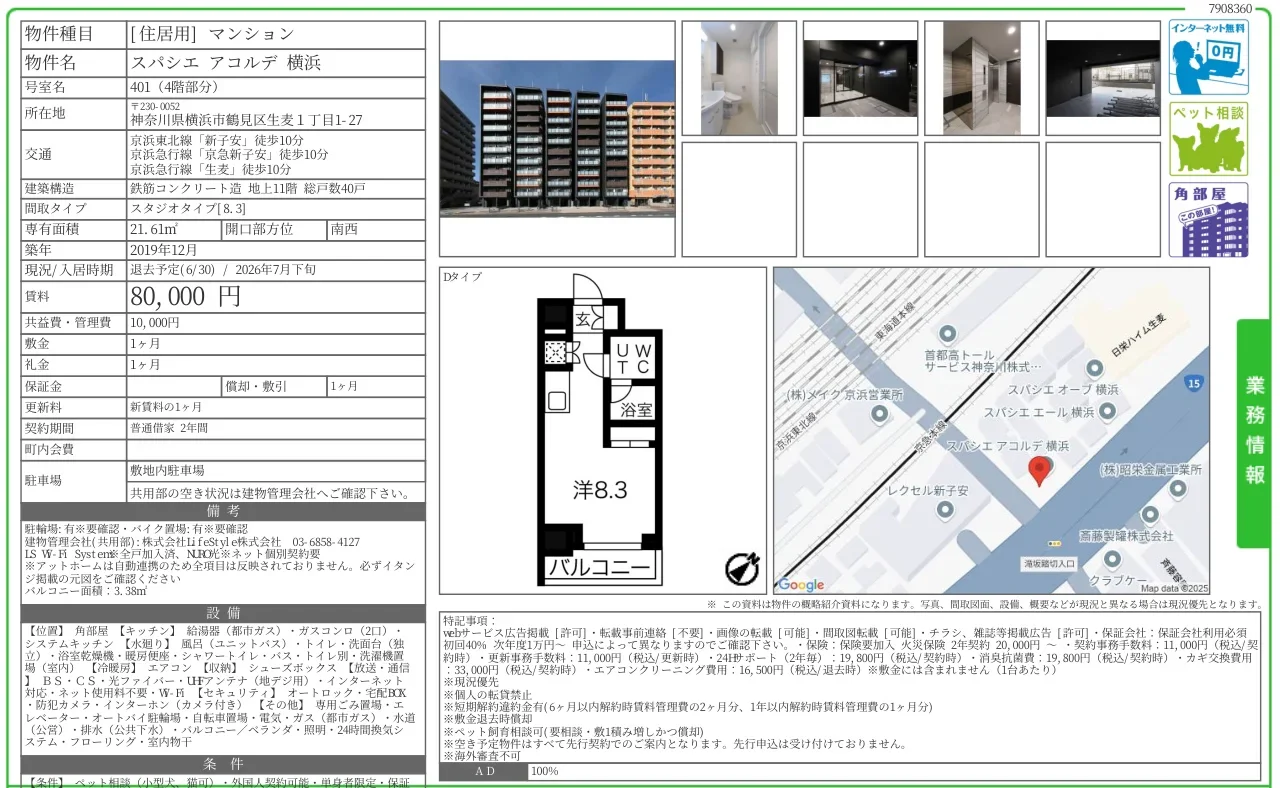Click 京浜急行線「京急新子安」徒歩10分 line
The image size is (1280, 788).
point(229,154)
